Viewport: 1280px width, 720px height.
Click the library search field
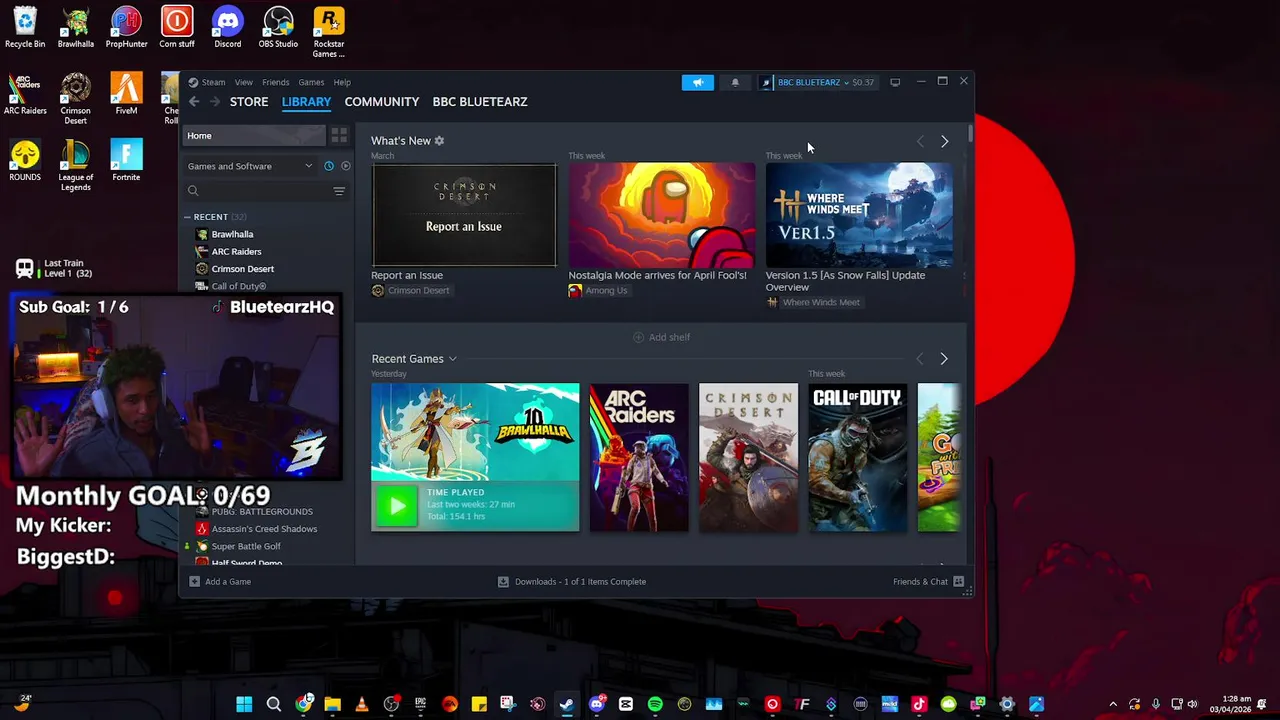[256, 191]
